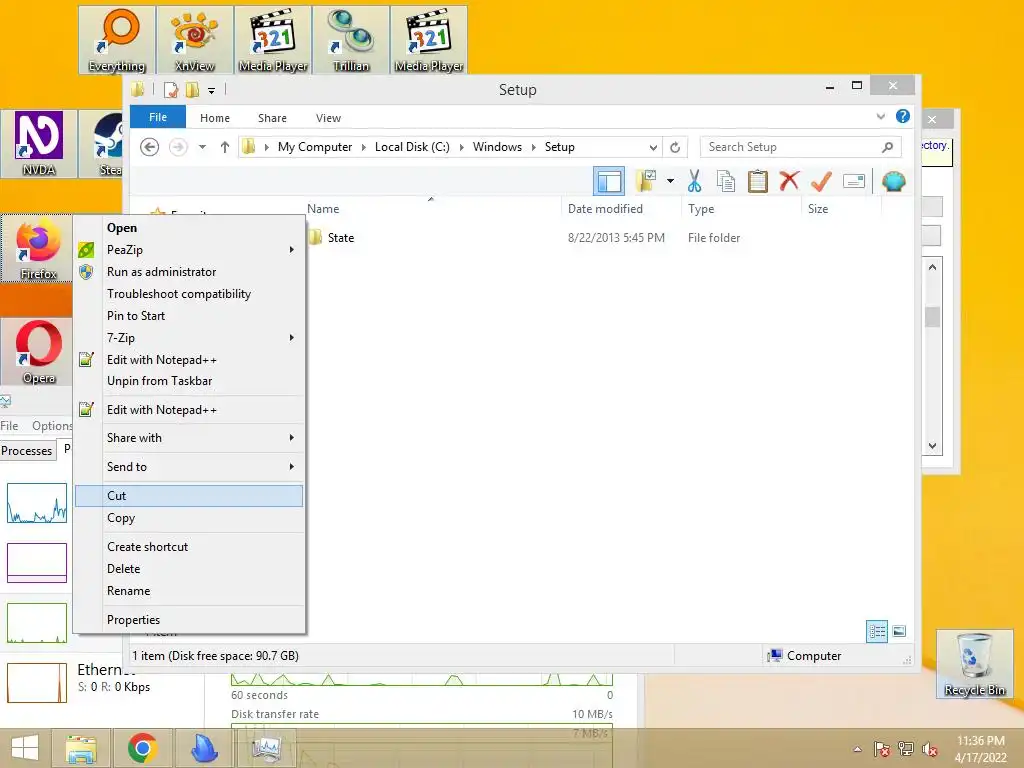Go up one folder level
The width and height of the screenshot is (1024, 768).
pyautogui.click(x=225, y=147)
